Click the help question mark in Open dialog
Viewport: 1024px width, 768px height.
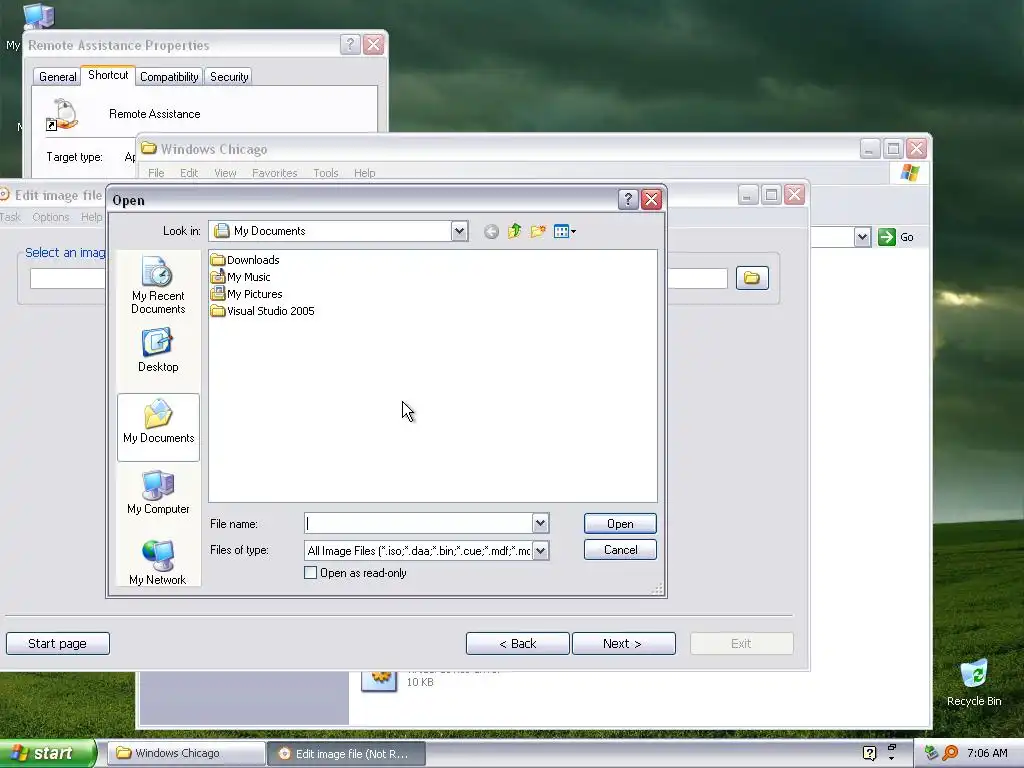coord(628,199)
